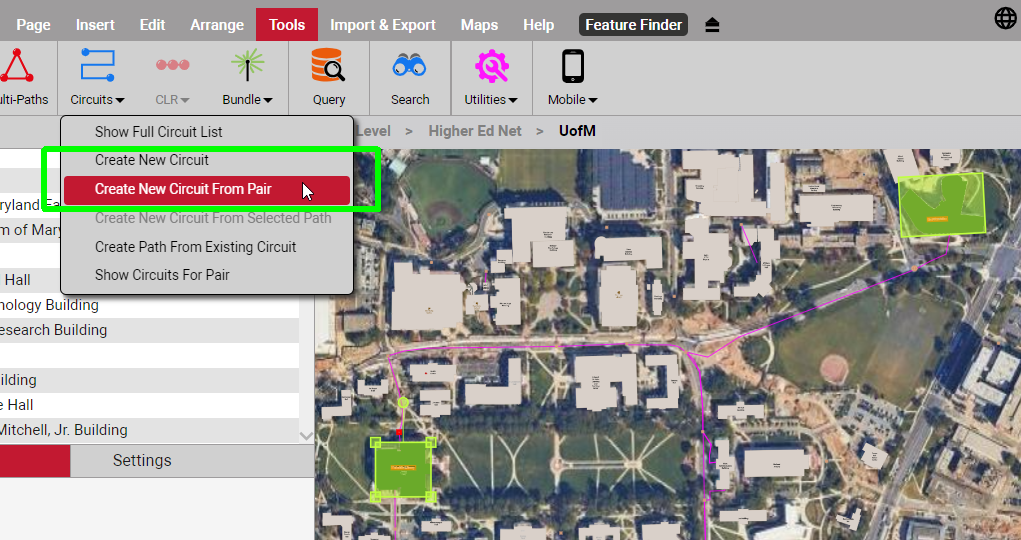Click the CLR toolbar icon
Viewport: 1021px width, 540px height.
tap(172, 65)
